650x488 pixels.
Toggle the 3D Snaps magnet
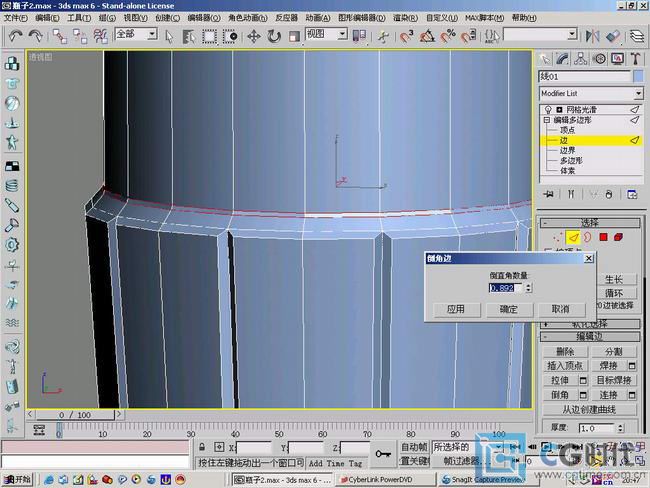pos(407,36)
